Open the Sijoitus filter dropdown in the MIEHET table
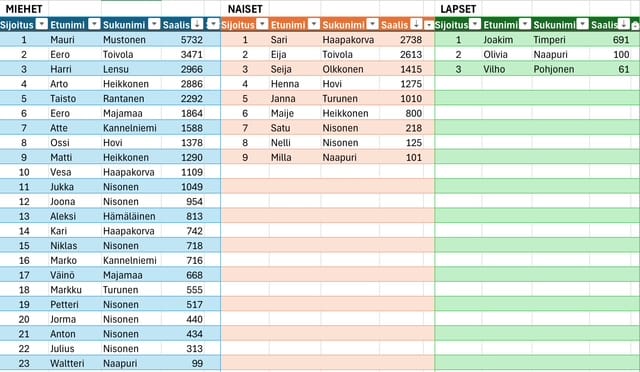Image resolution: width=640 pixels, height=372 pixels. point(42,24)
